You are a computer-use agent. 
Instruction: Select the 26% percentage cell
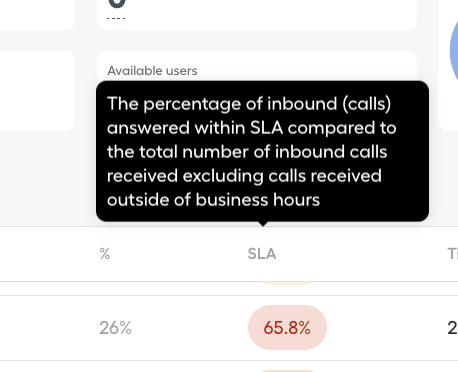(x=115, y=328)
